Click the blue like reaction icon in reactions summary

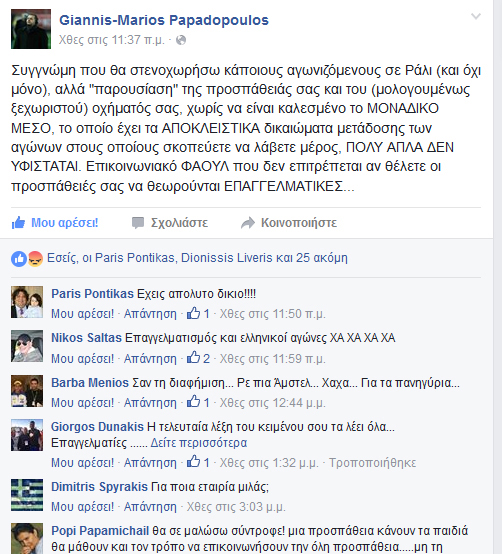19,259
